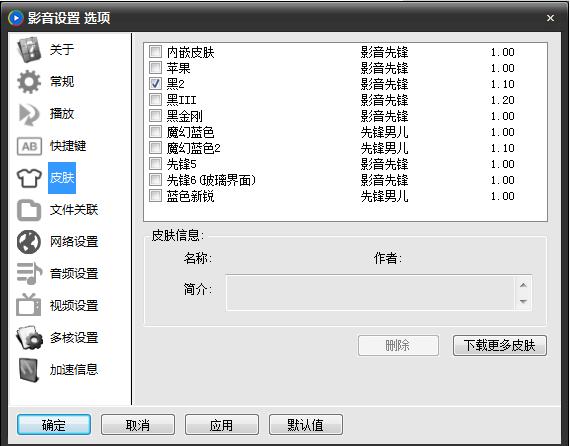Select the 黑金刚 skin name
570x446 pixels.
tap(185, 116)
